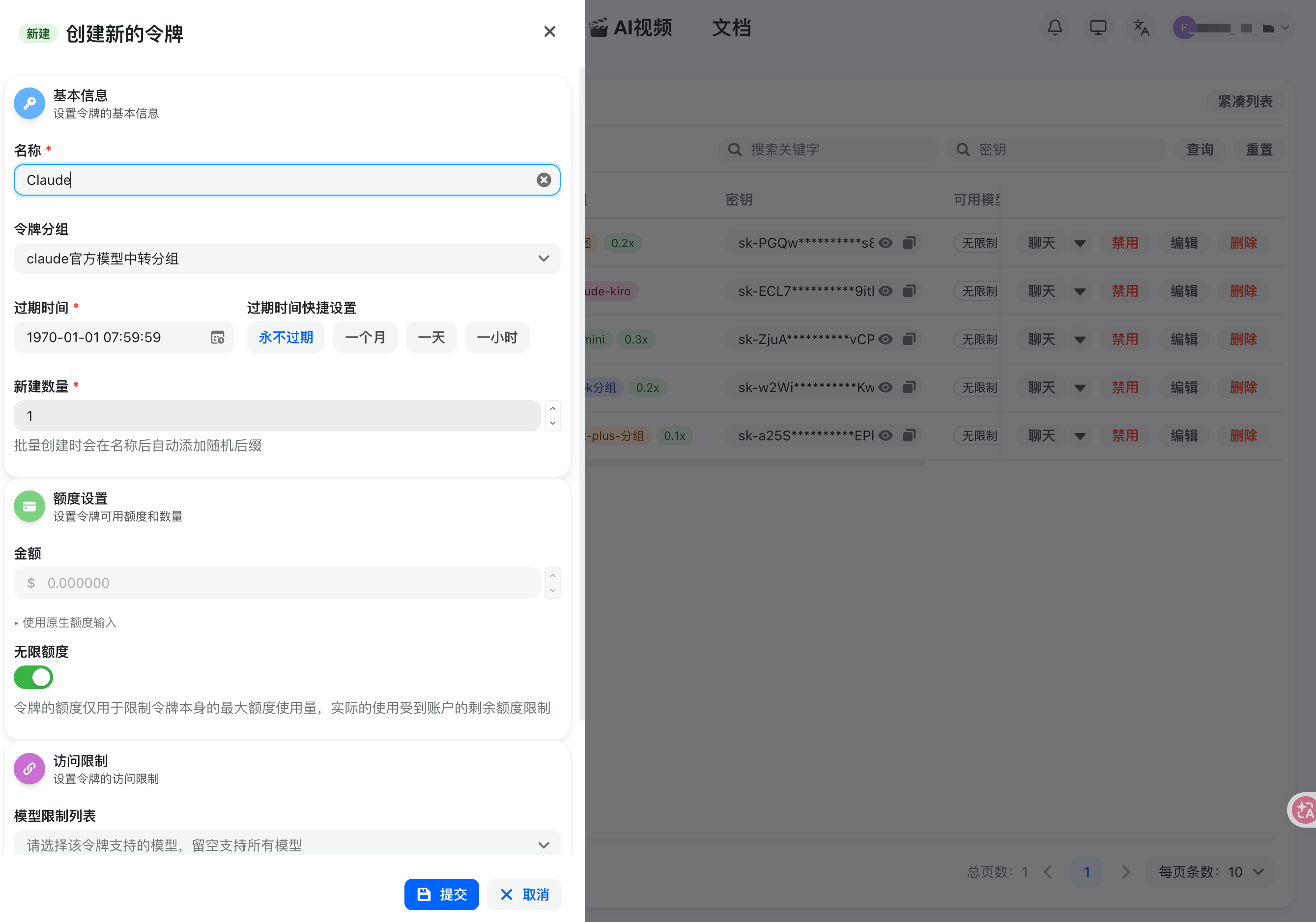Select page 1 in pagination
Viewport: 1316px width, 922px height.
(x=1087, y=872)
